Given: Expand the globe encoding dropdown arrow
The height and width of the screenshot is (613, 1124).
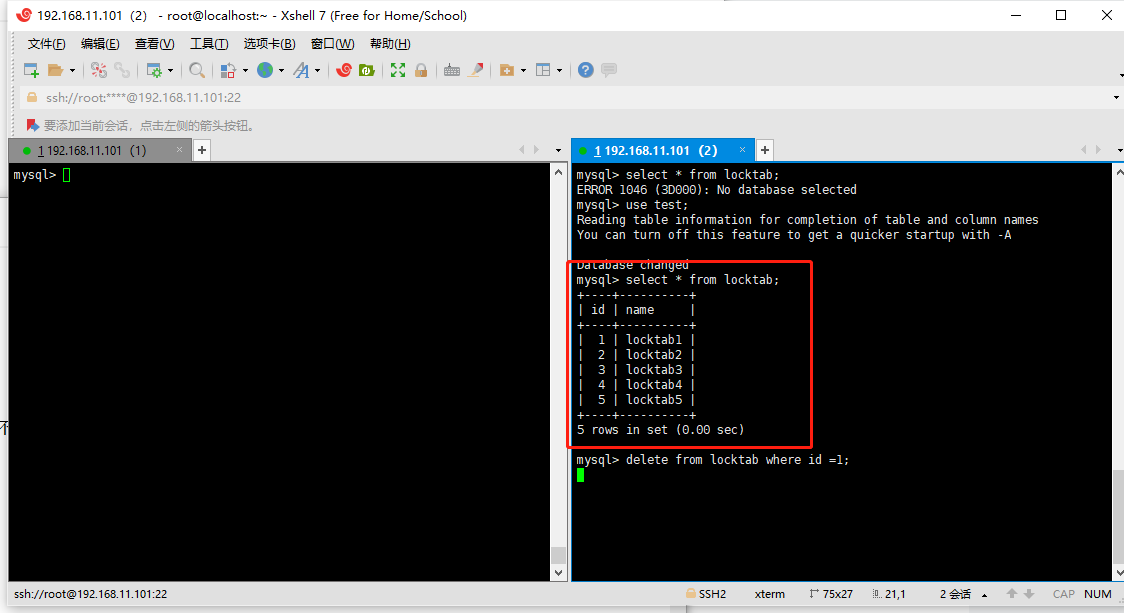Looking at the screenshot, I should point(281,70).
